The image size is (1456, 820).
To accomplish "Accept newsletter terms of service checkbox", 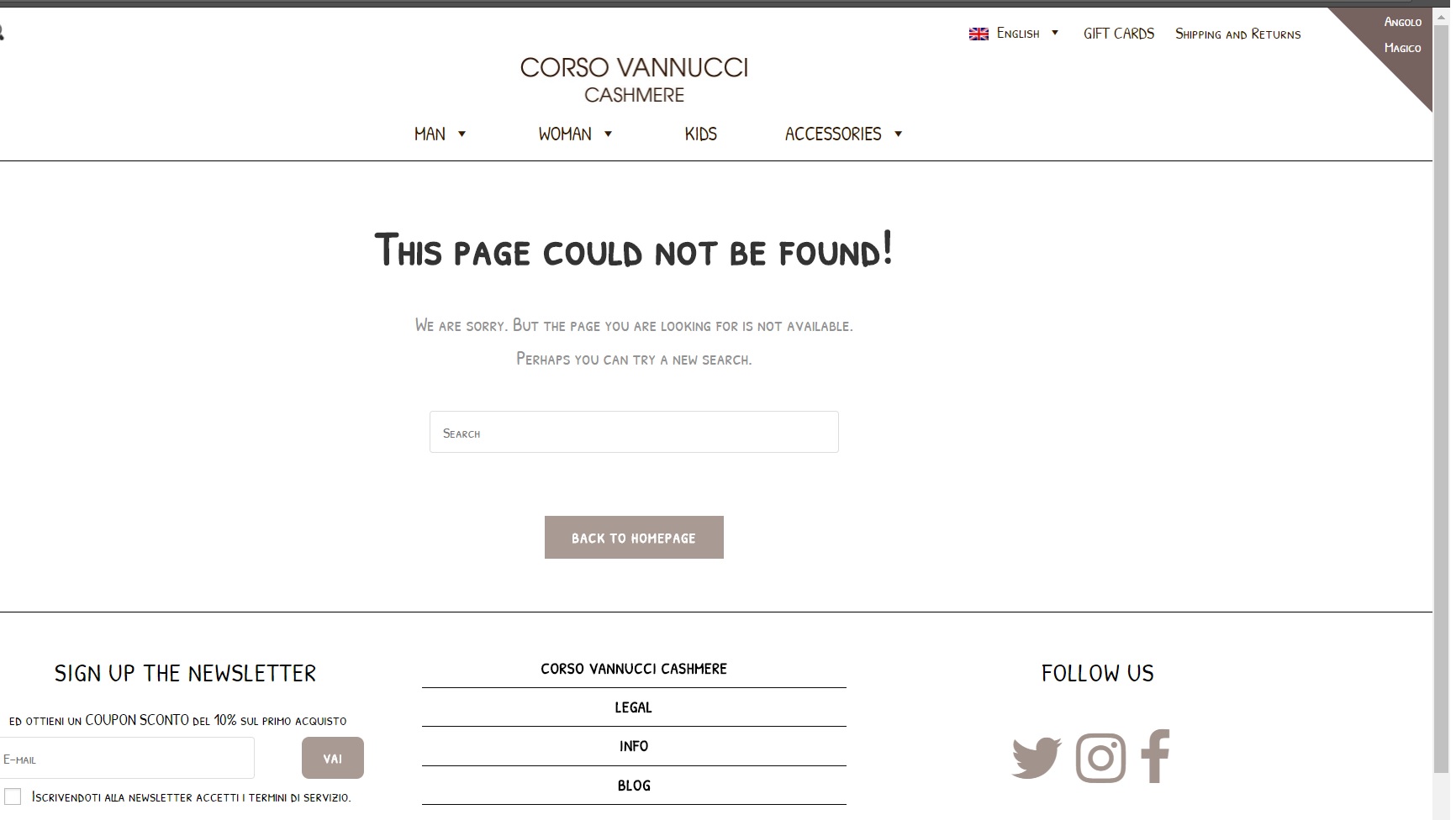I will click(x=13, y=796).
